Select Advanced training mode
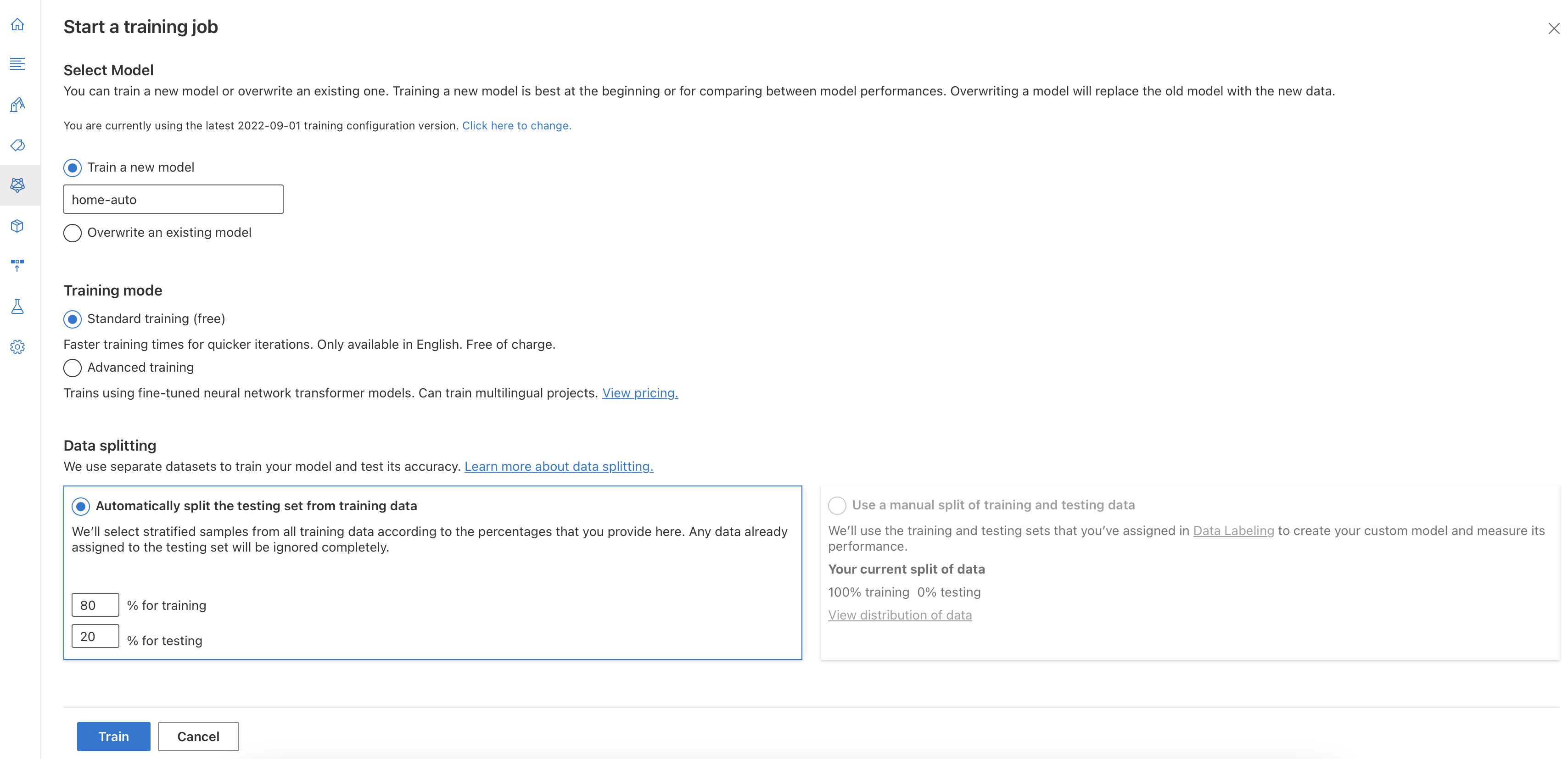The image size is (1568, 759). 73,368
